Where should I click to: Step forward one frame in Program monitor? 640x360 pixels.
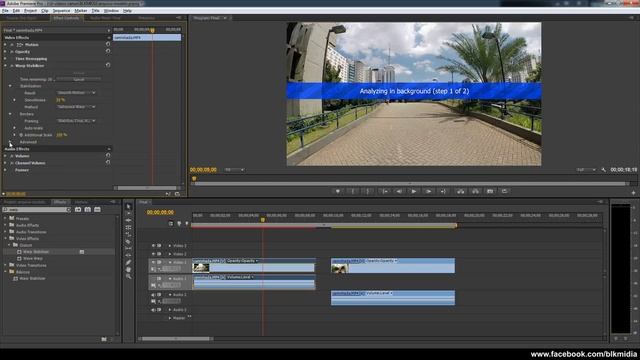(428, 191)
